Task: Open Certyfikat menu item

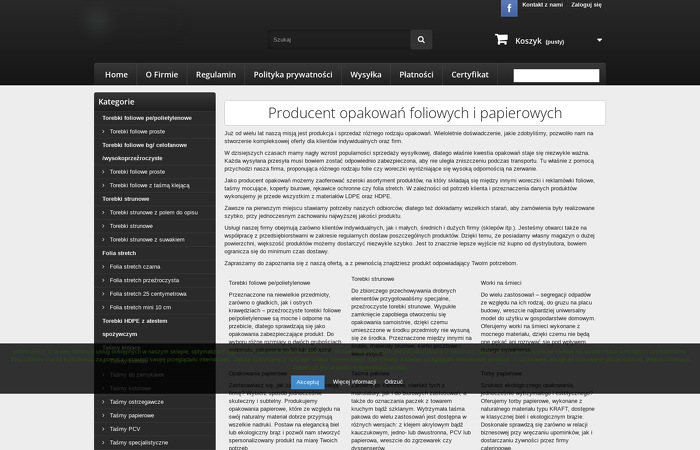Action: tap(470, 75)
